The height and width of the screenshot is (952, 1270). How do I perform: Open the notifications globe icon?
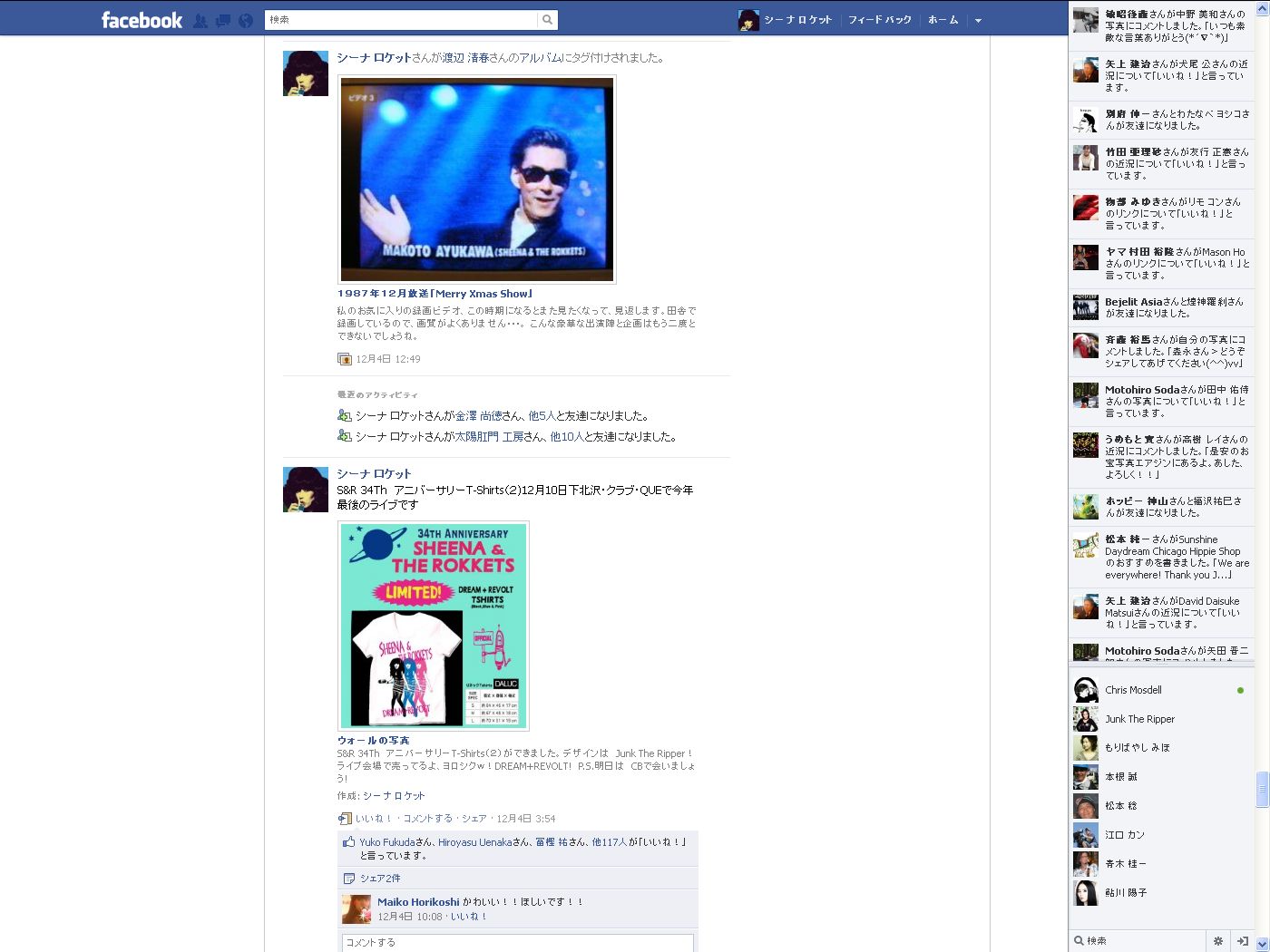246,20
